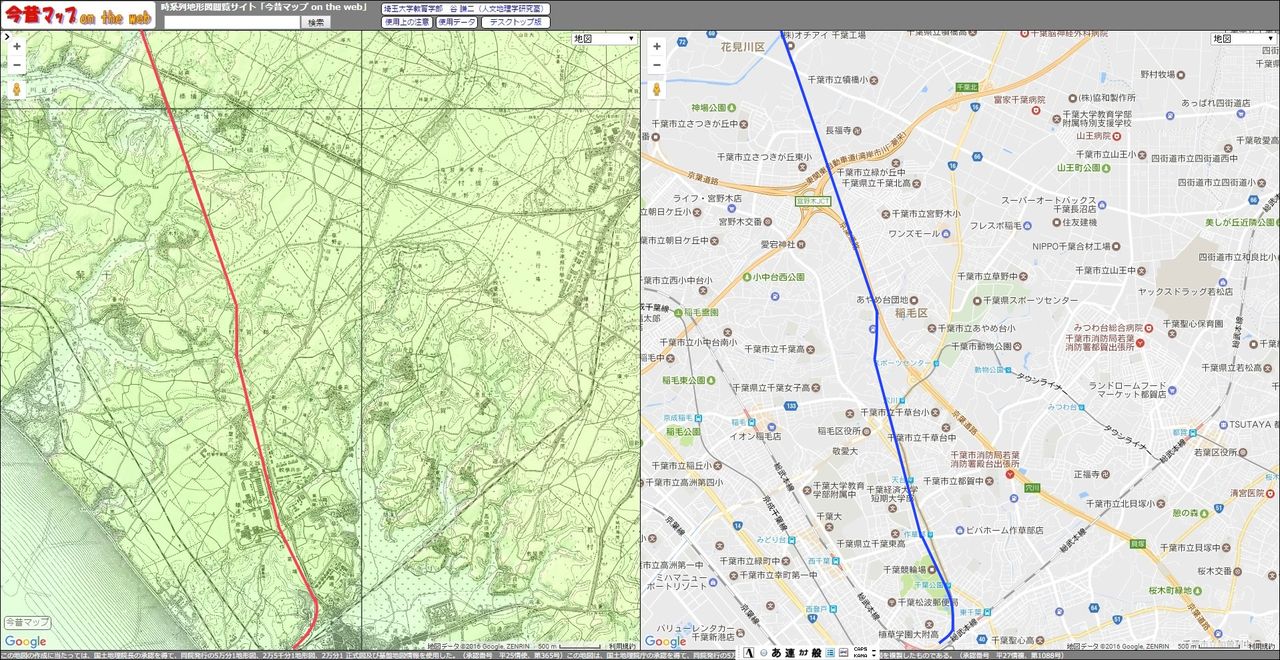This screenshot has height=660, width=1280.
Task: Click the IME あ hiragana input mode icon
Action: [x=776, y=652]
